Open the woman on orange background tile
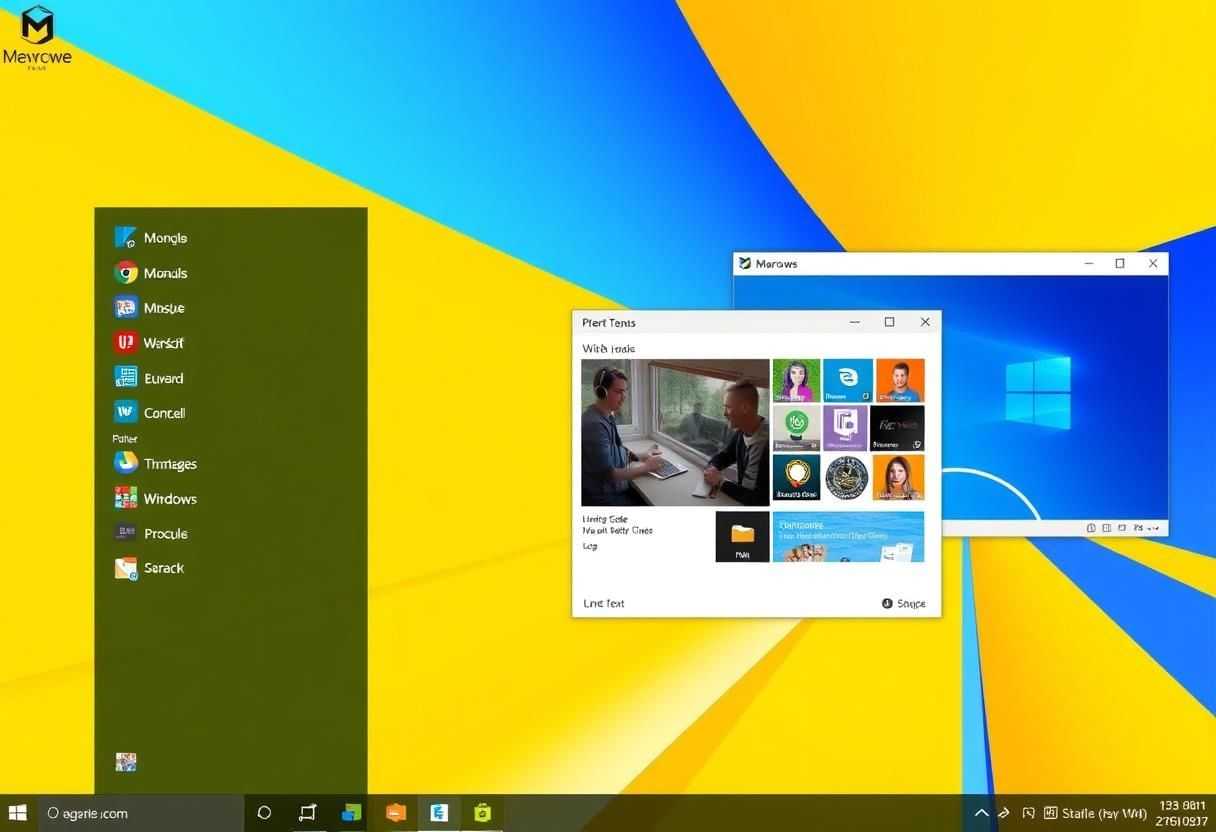The image size is (1216, 832). click(x=898, y=477)
